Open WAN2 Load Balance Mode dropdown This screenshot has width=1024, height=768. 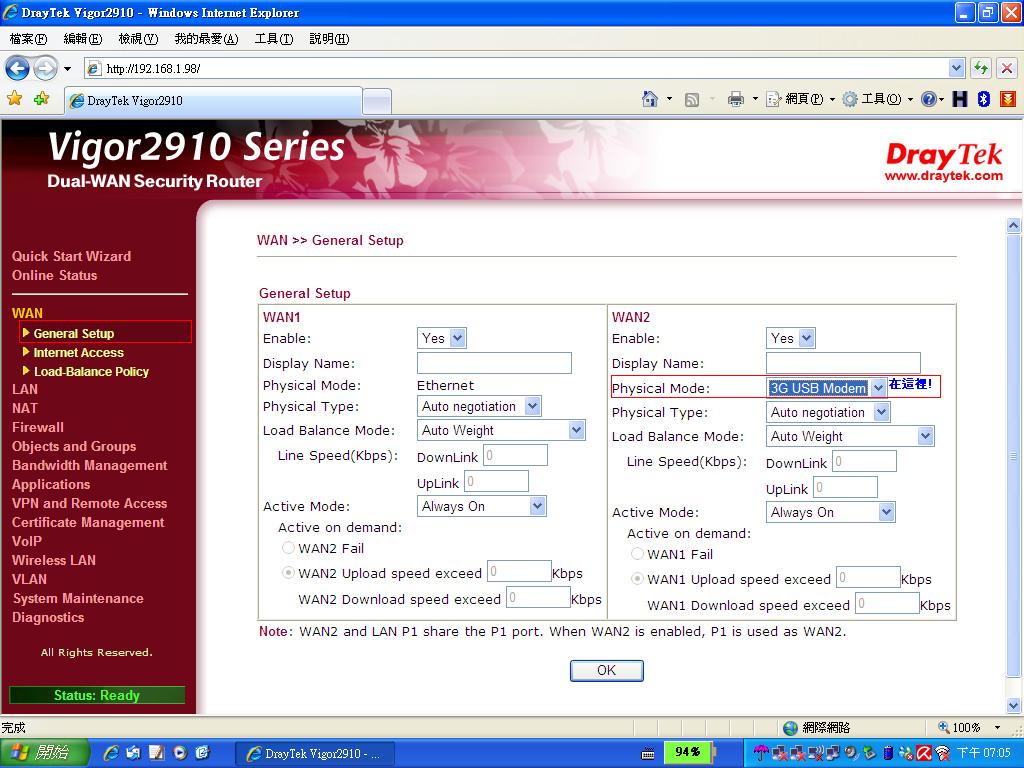850,436
